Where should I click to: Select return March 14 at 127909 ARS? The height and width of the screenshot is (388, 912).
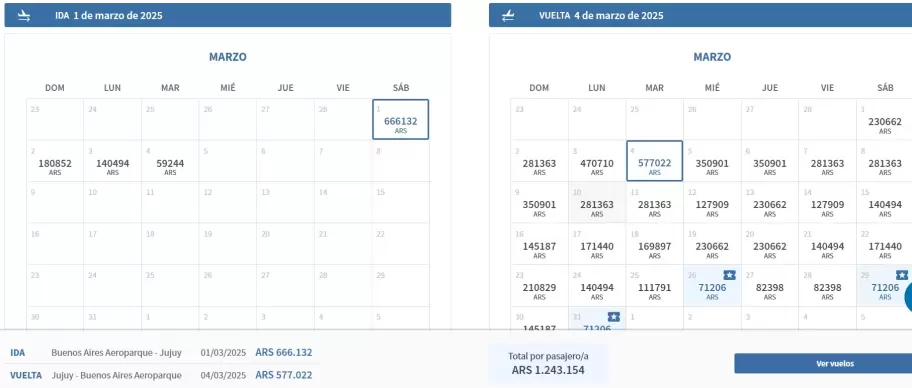pos(827,202)
